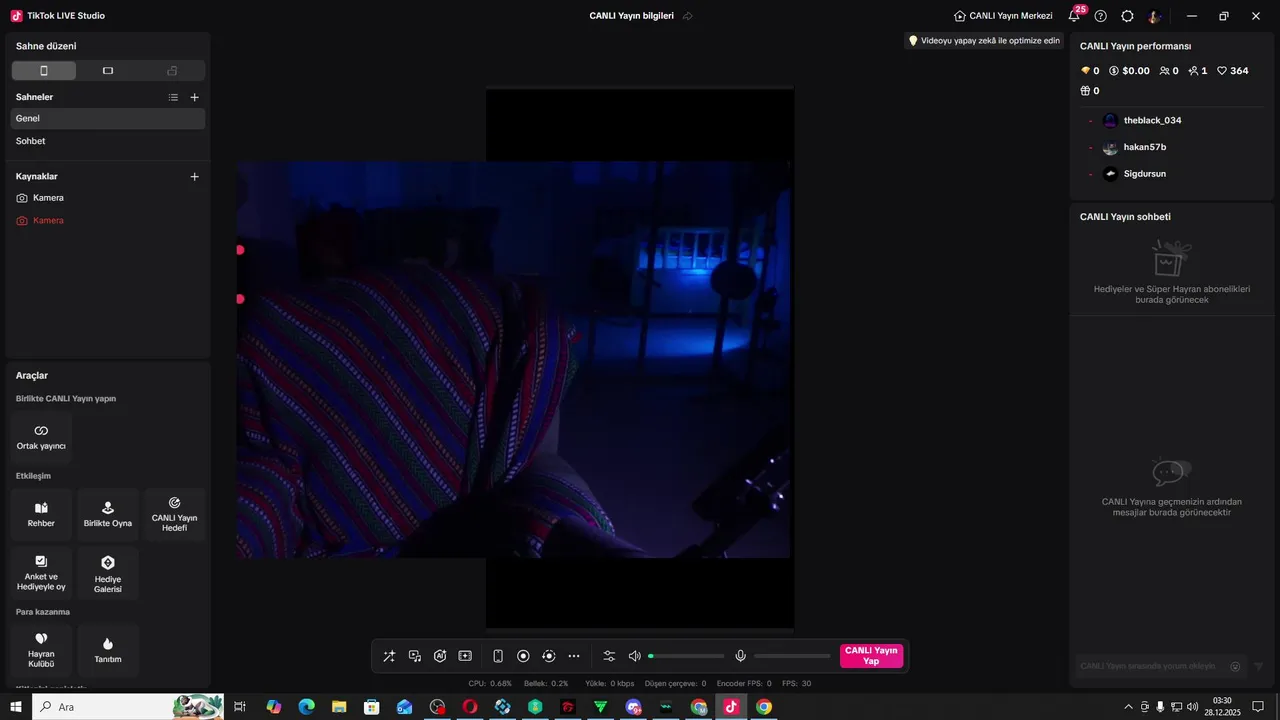
Task: Open CANLI Yayın bilgileri title
Action: (632, 16)
